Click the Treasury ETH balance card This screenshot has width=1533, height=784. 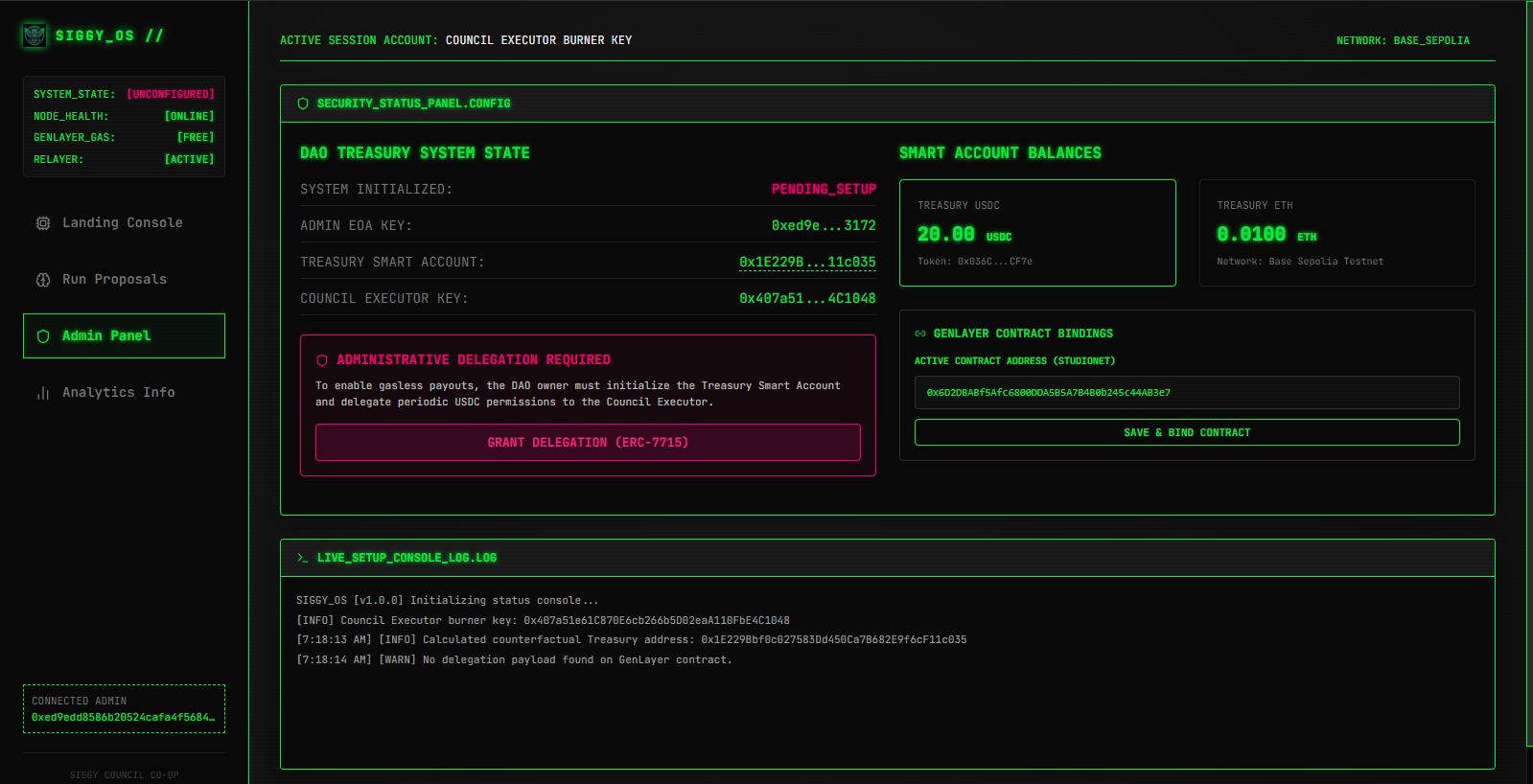(1337, 233)
